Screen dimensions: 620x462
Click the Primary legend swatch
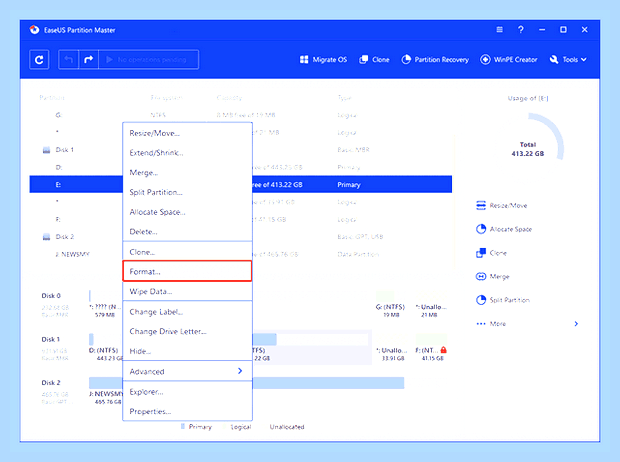point(183,426)
